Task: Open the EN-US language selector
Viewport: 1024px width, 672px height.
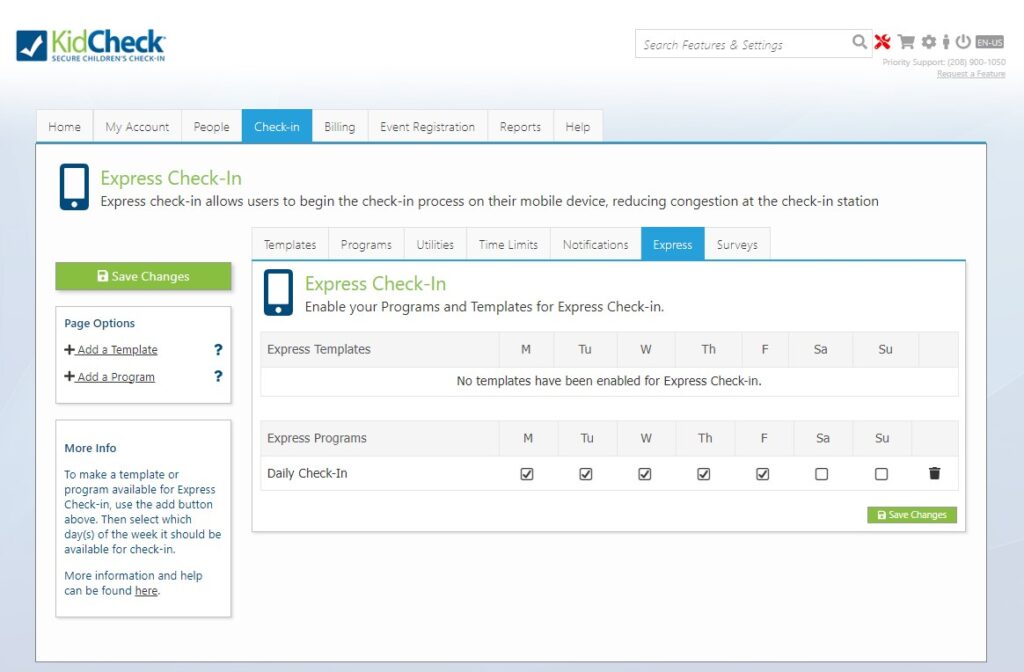Action: point(988,42)
